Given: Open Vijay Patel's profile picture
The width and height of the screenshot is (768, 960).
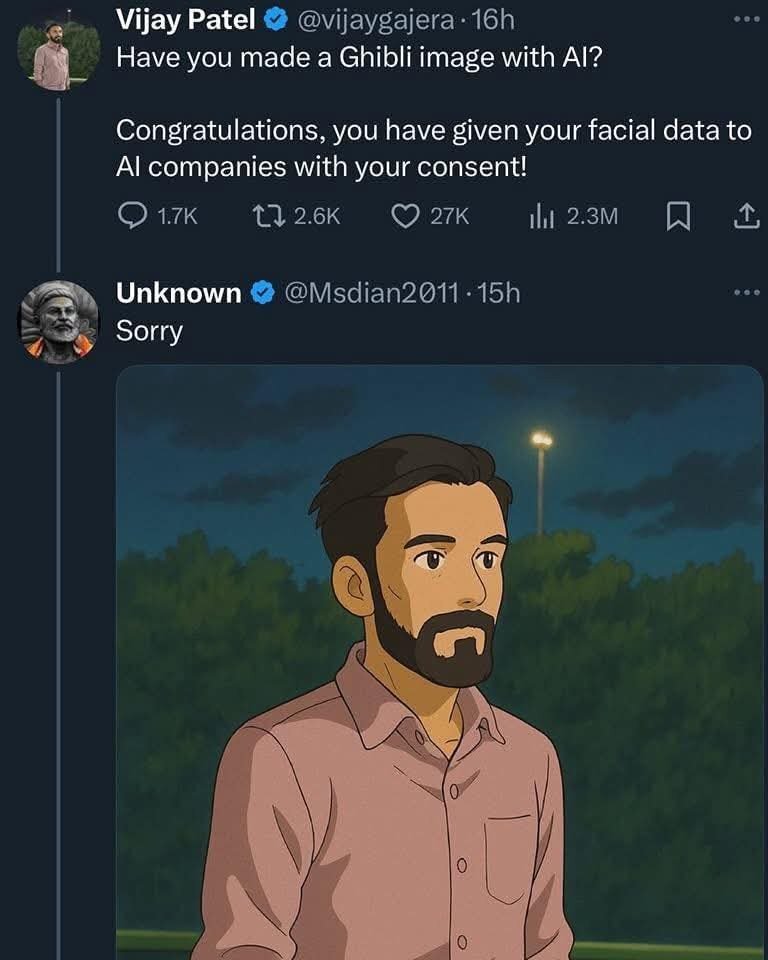Looking at the screenshot, I should coord(59,53).
